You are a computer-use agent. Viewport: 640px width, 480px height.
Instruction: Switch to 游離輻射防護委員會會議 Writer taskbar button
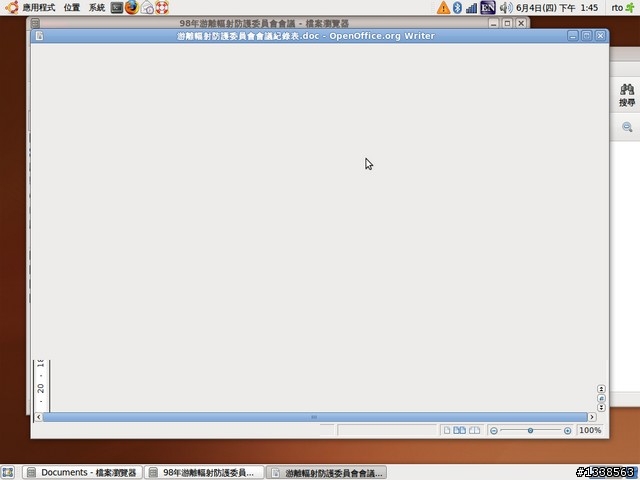(x=327, y=473)
